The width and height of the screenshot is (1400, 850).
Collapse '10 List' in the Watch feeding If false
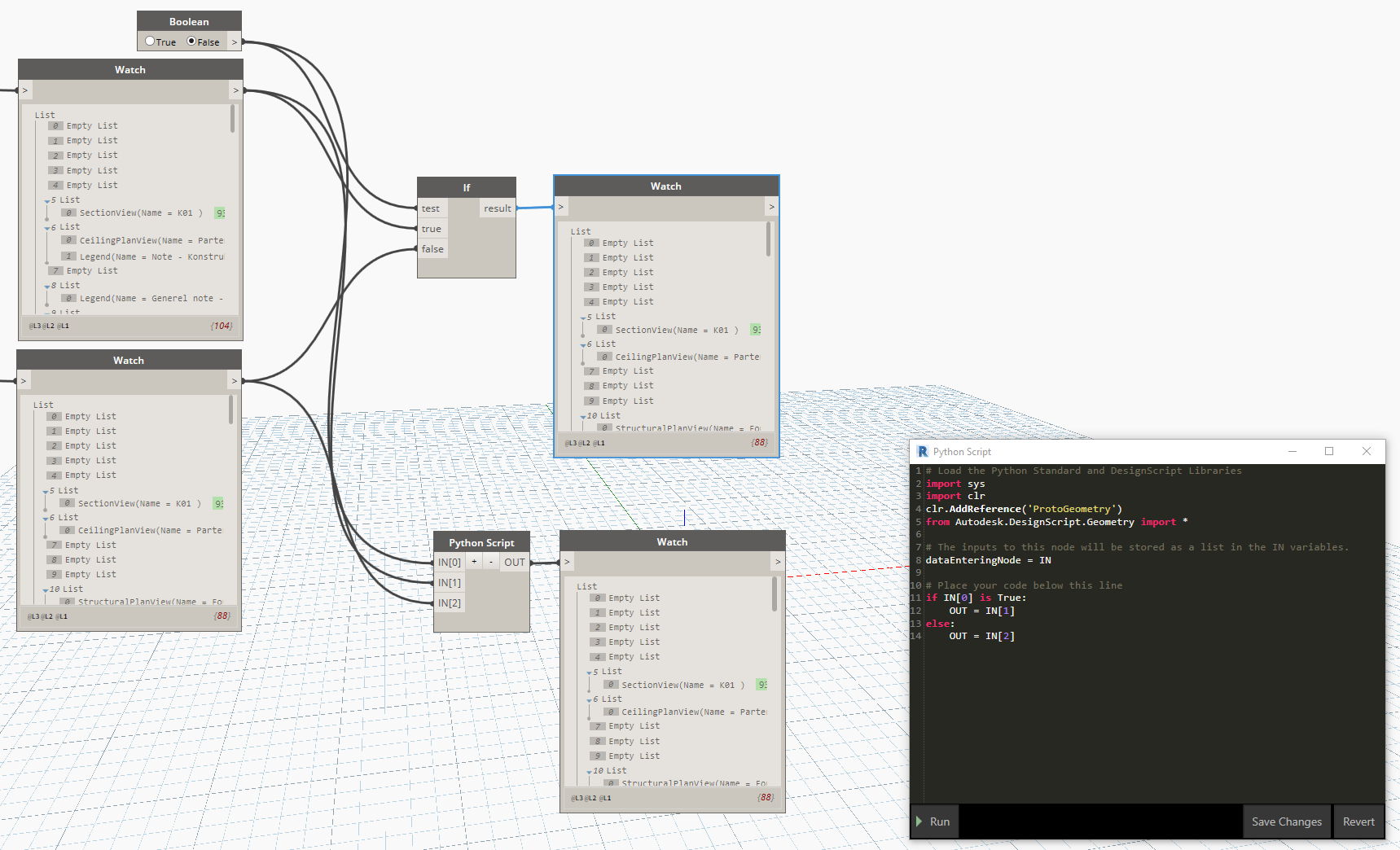click(x=46, y=590)
